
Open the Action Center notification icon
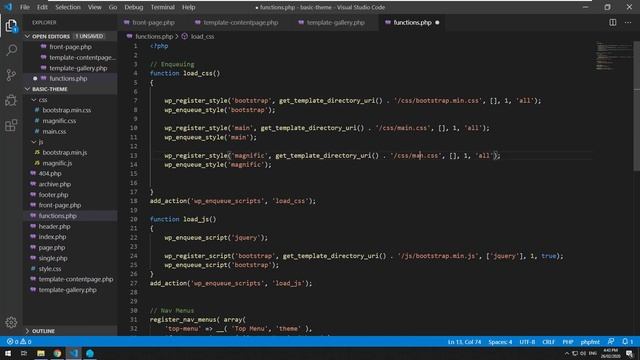(630, 353)
